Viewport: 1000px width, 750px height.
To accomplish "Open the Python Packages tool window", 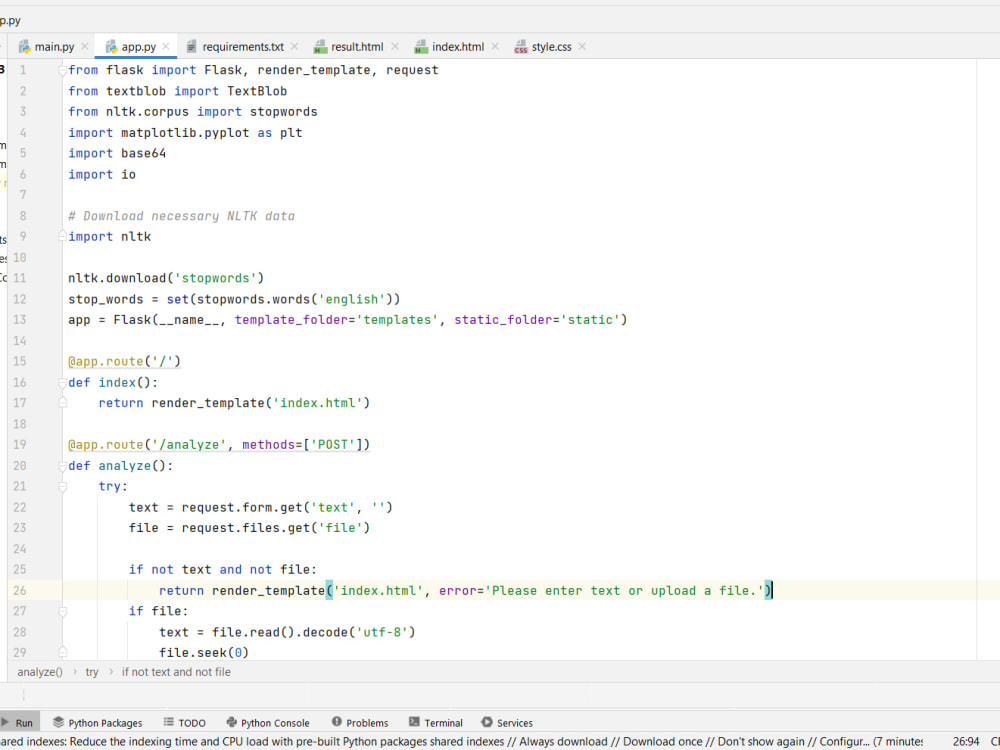I will 98,723.
